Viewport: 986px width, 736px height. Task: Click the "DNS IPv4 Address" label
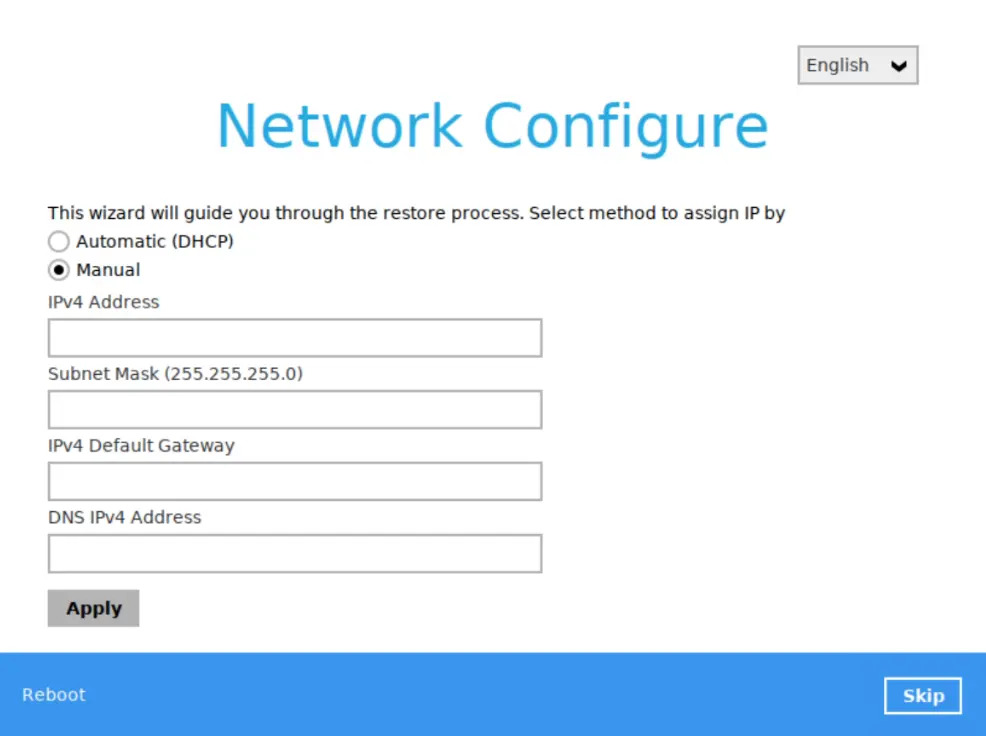[124, 517]
